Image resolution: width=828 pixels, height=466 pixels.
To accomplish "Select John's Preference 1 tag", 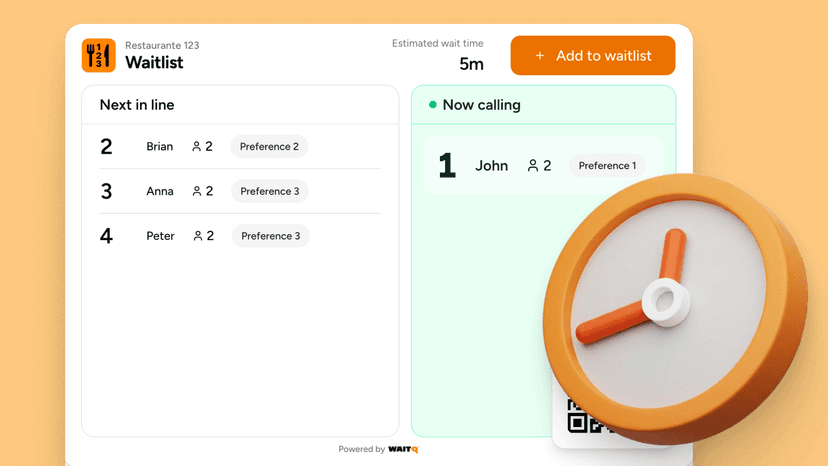I will (x=606, y=166).
